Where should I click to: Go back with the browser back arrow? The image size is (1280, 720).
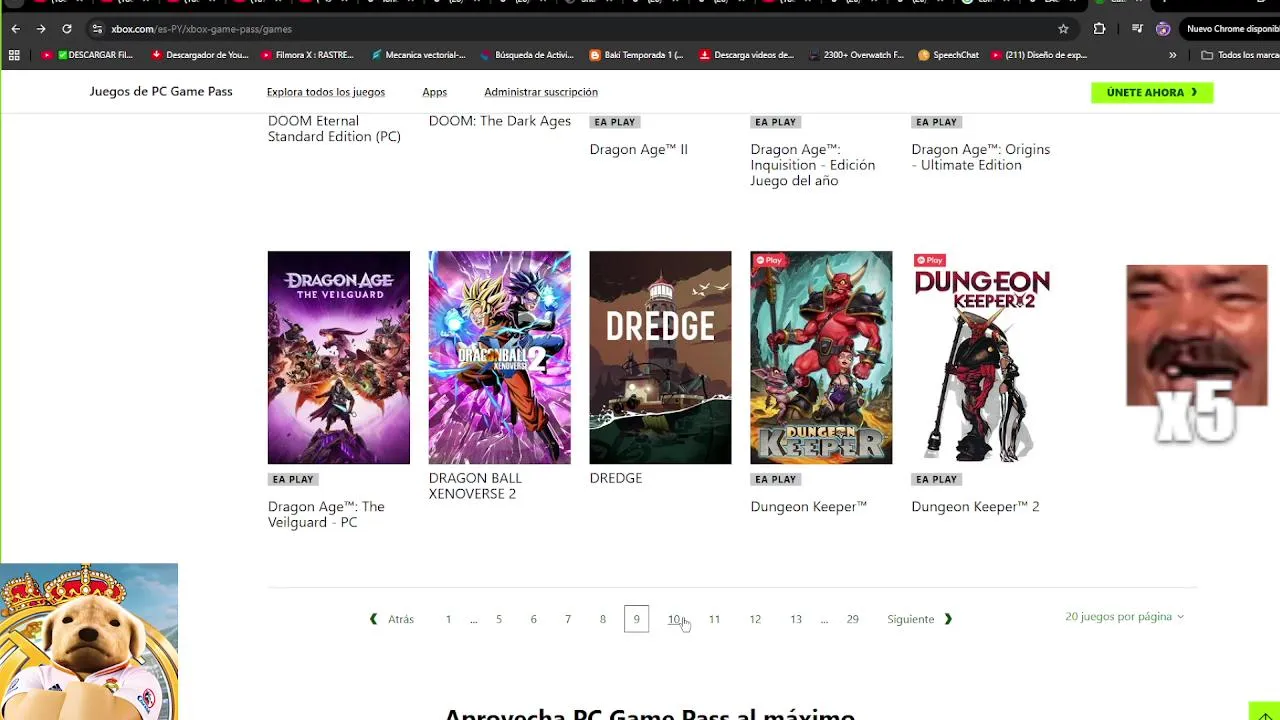pyautogui.click(x=15, y=29)
